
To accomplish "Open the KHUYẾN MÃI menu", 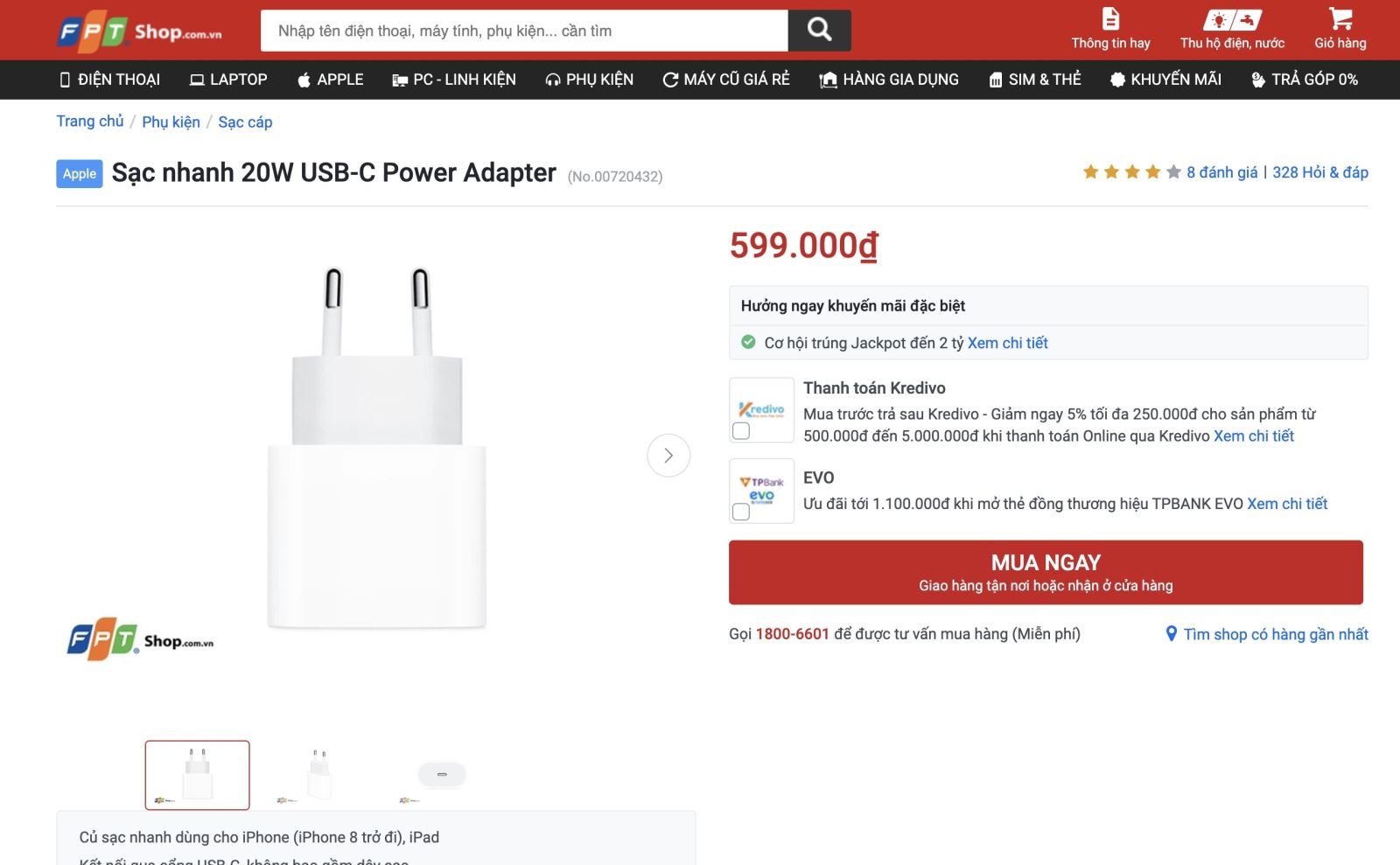I will click(1165, 80).
